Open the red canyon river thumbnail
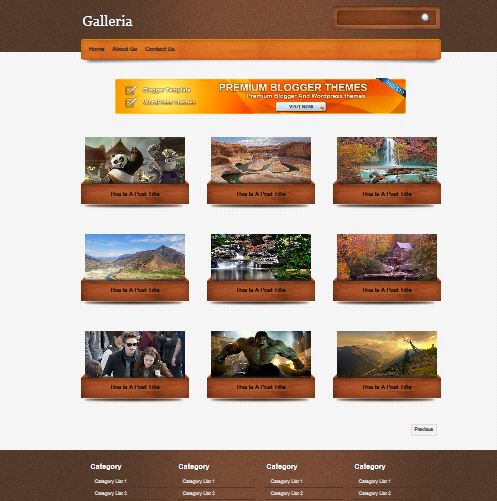This screenshot has width=497, height=501. point(261,160)
